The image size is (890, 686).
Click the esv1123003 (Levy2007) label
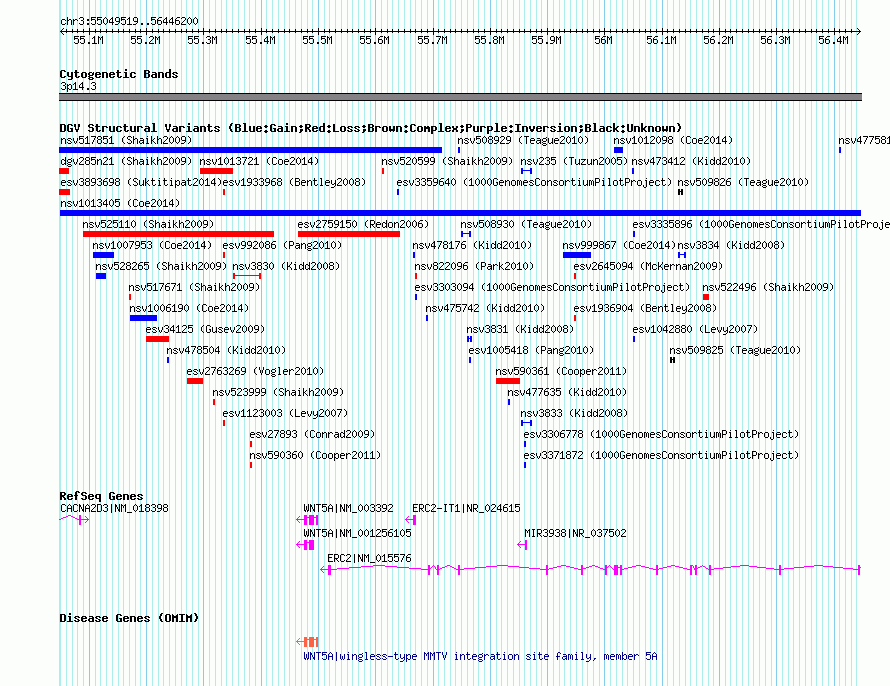[285, 413]
